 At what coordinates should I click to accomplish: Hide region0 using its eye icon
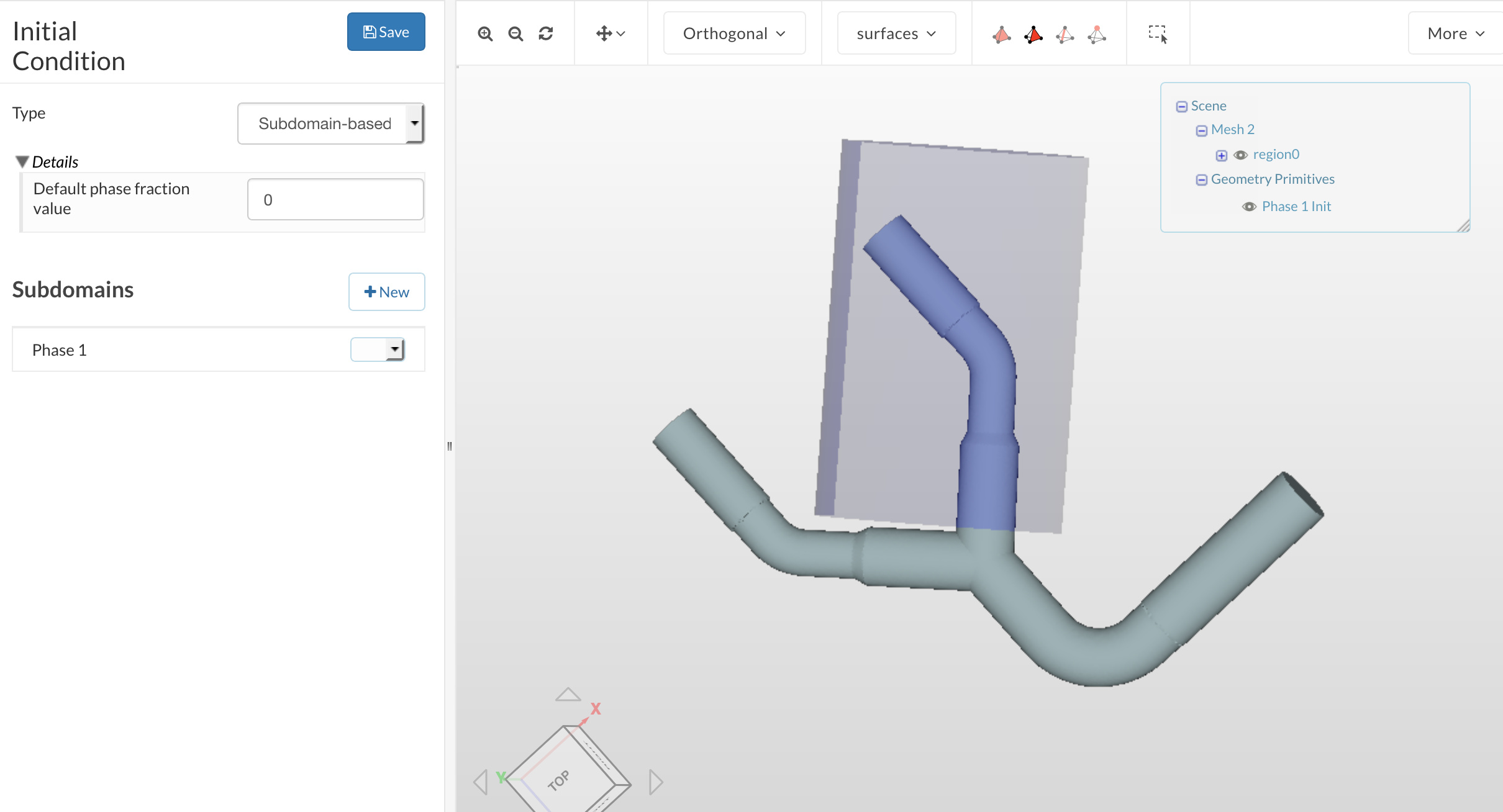click(1240, 155)
